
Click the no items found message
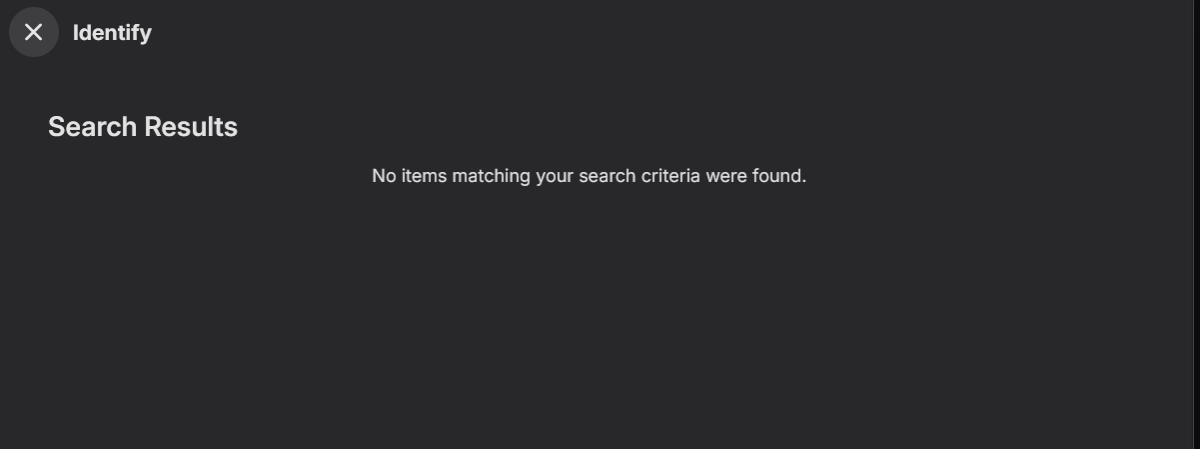pyautogui.click(x=588, y=176)
